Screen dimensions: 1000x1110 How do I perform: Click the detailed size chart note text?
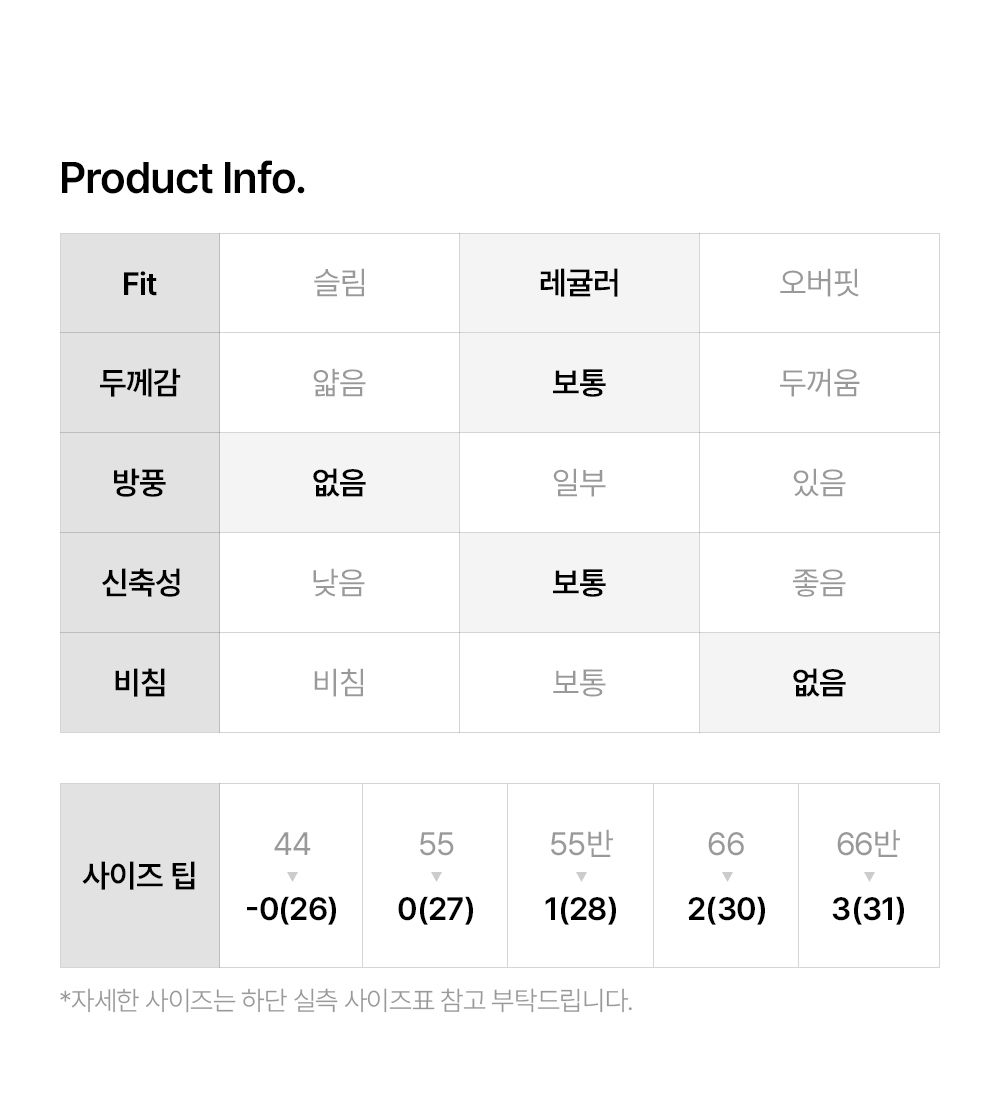click(346, 1000)
